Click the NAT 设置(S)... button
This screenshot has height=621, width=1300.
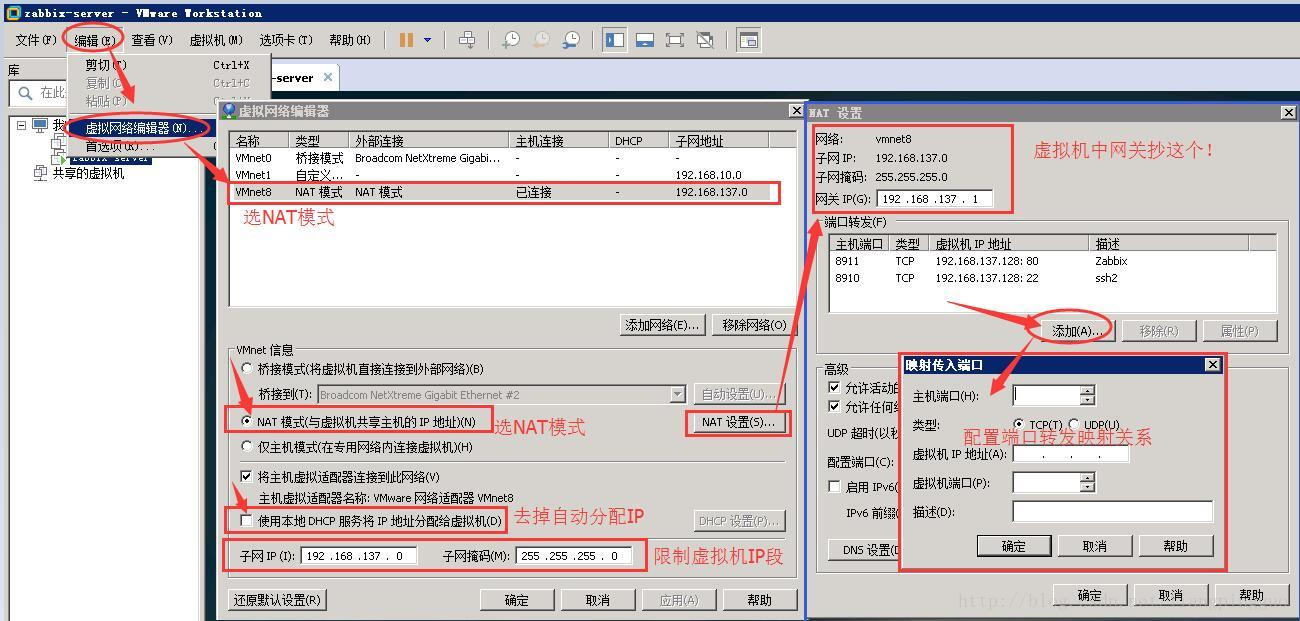tap(738, 422)
